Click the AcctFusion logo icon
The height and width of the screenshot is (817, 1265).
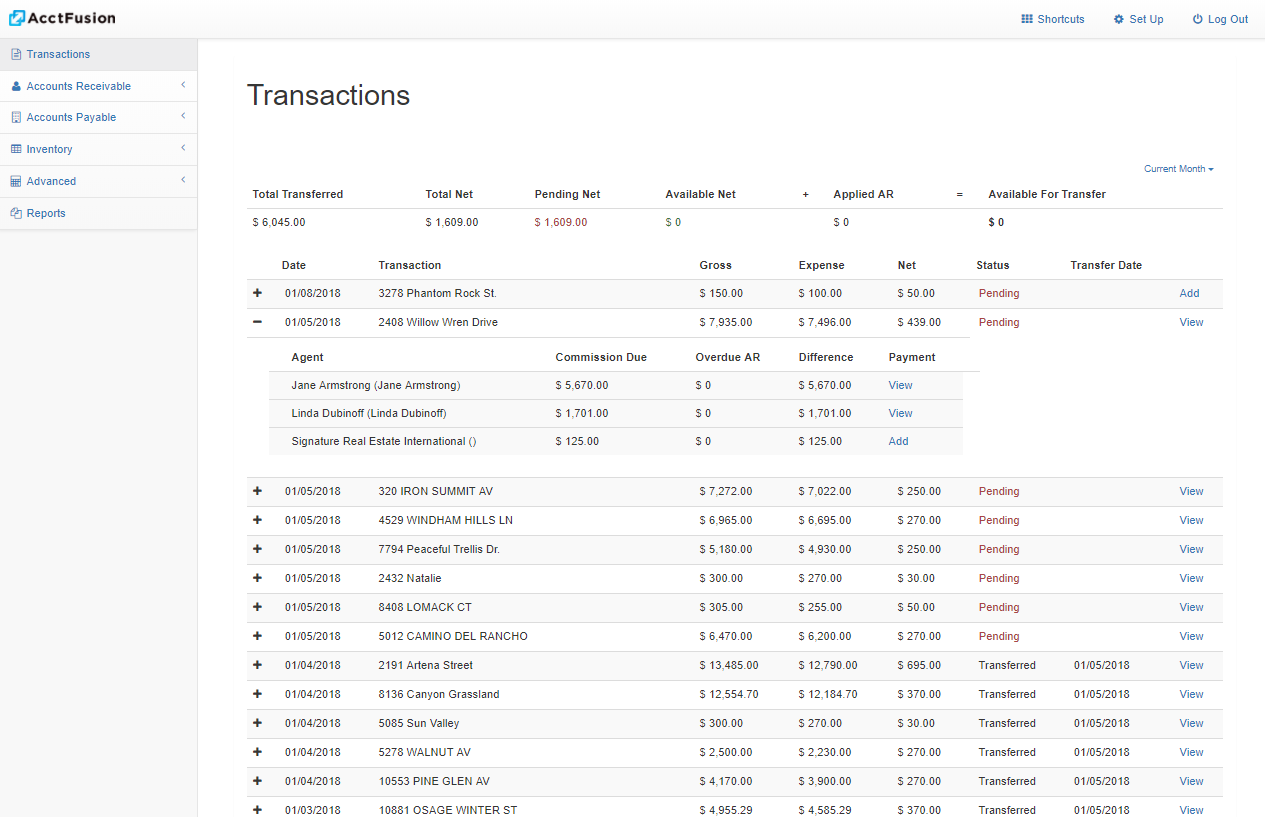[x=17, y=18]
